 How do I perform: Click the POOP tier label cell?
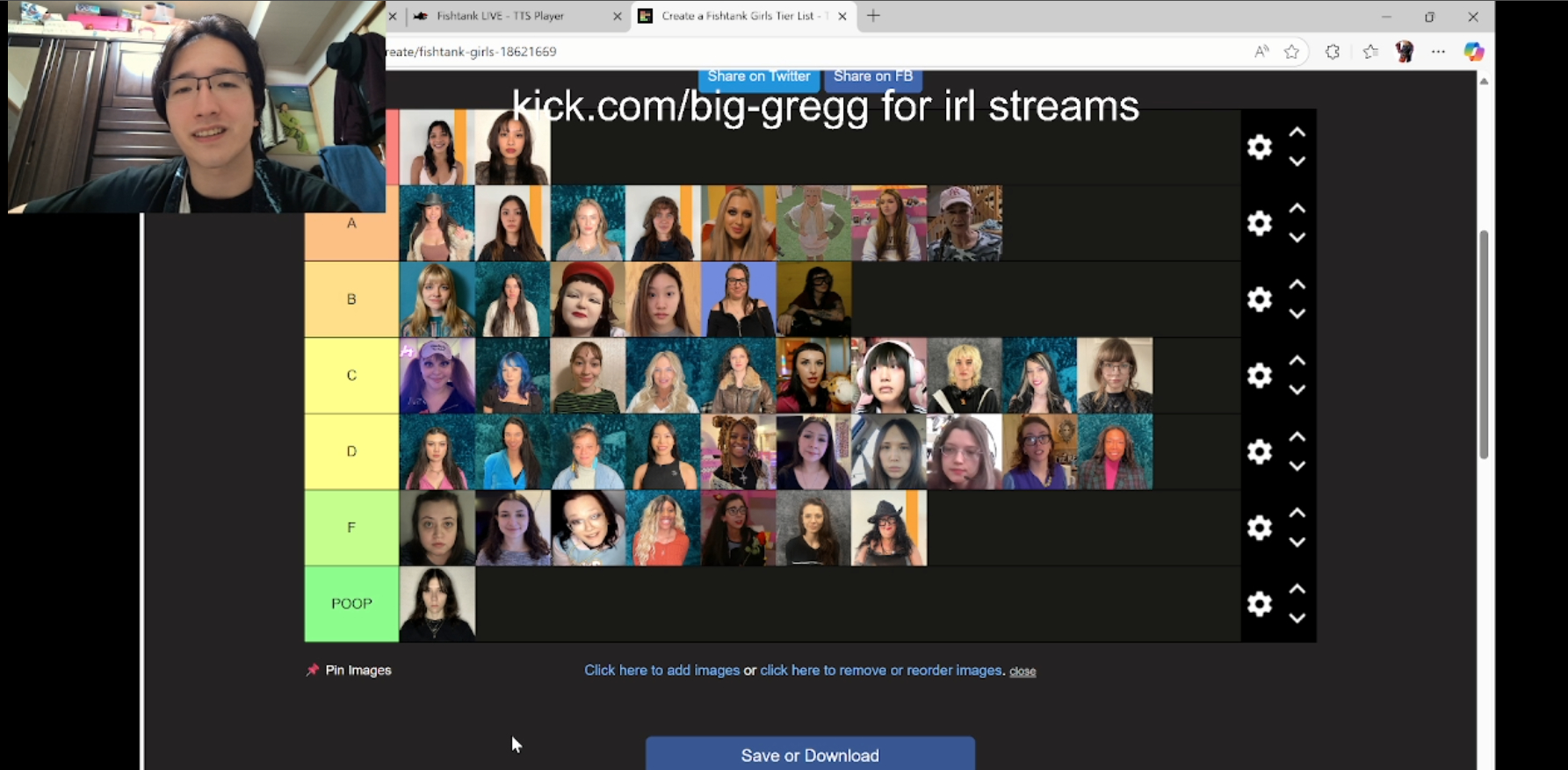(351, 604)
